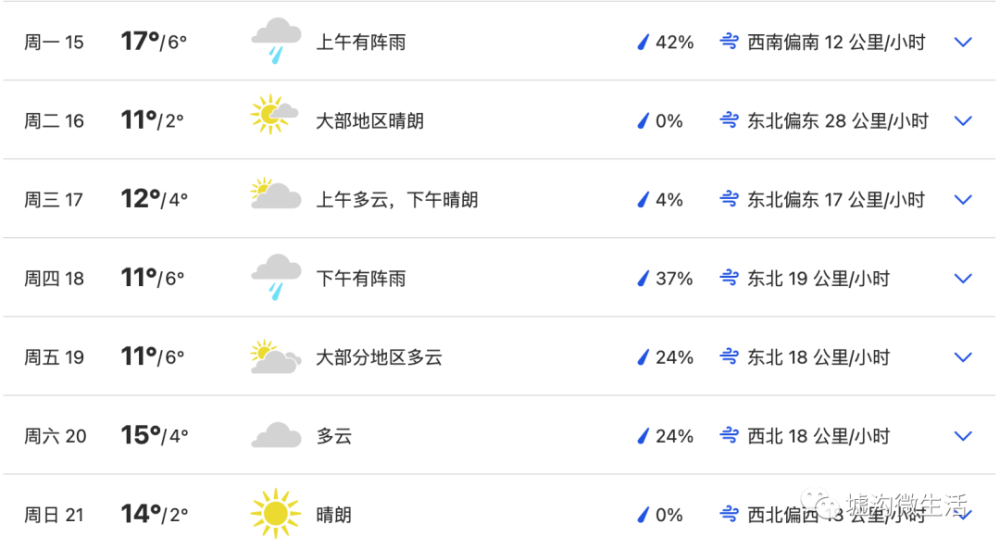
Task: Click the 17°/6° temperature for Monday
Action: click(x=154, y=41)
